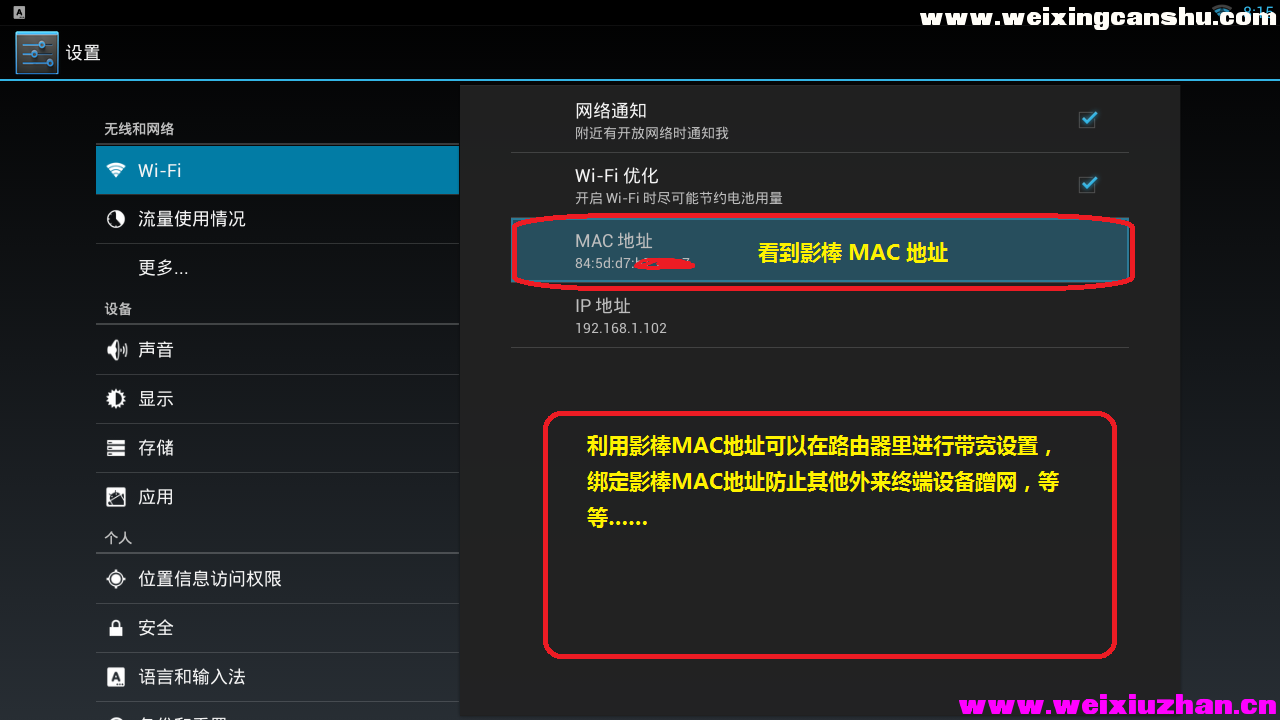Viewport: 1280px width, 720px height.
Task: Open data usage via its circle icon
Action: pos(116,219)
